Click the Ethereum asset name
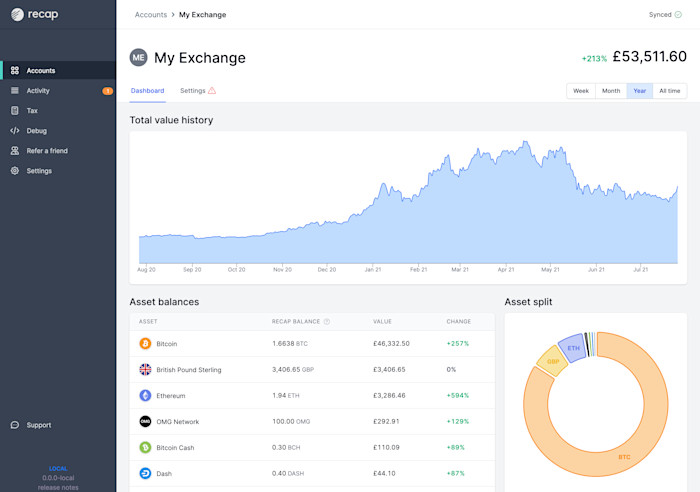This screenshot has width=700, height=492. 171,396
